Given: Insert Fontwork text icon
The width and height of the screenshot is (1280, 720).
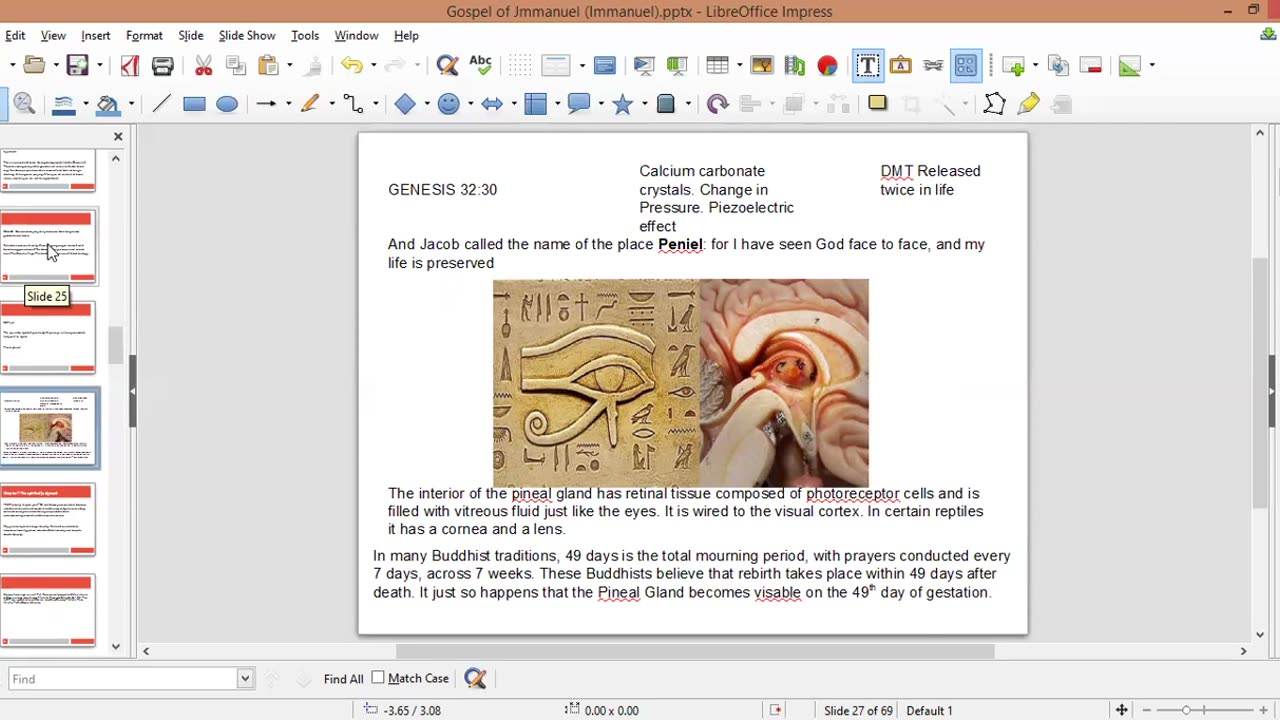Looking at the screenshot, I should [x=900, y=66].
